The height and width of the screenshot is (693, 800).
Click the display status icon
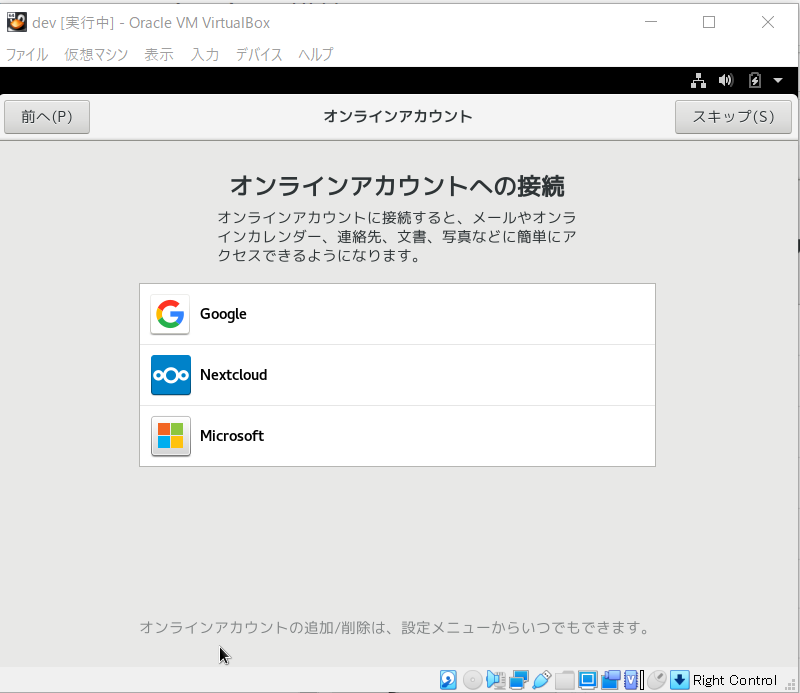(x=587, y=680)
